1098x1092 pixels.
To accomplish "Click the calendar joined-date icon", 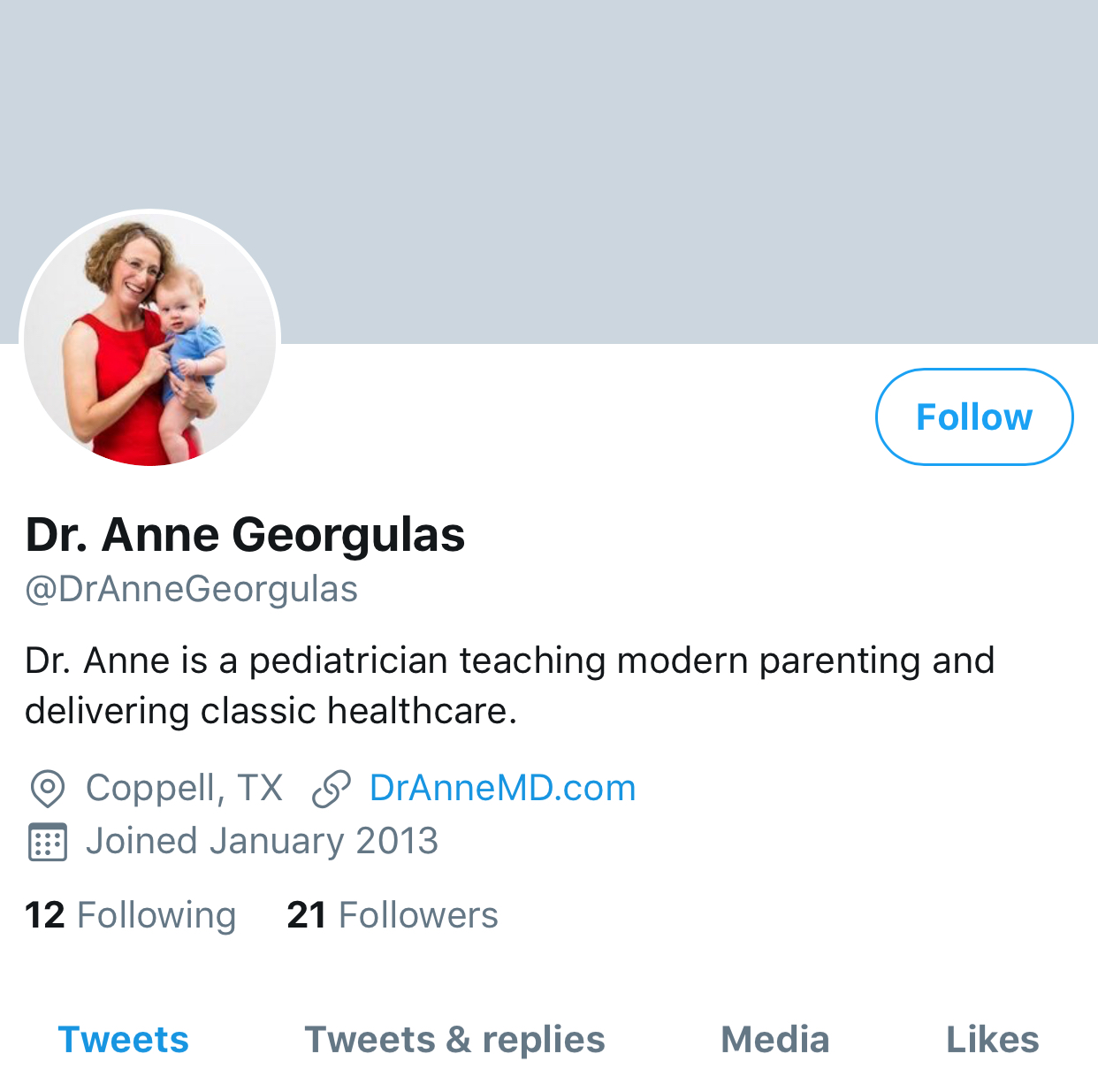I will (x=47, y=842).
